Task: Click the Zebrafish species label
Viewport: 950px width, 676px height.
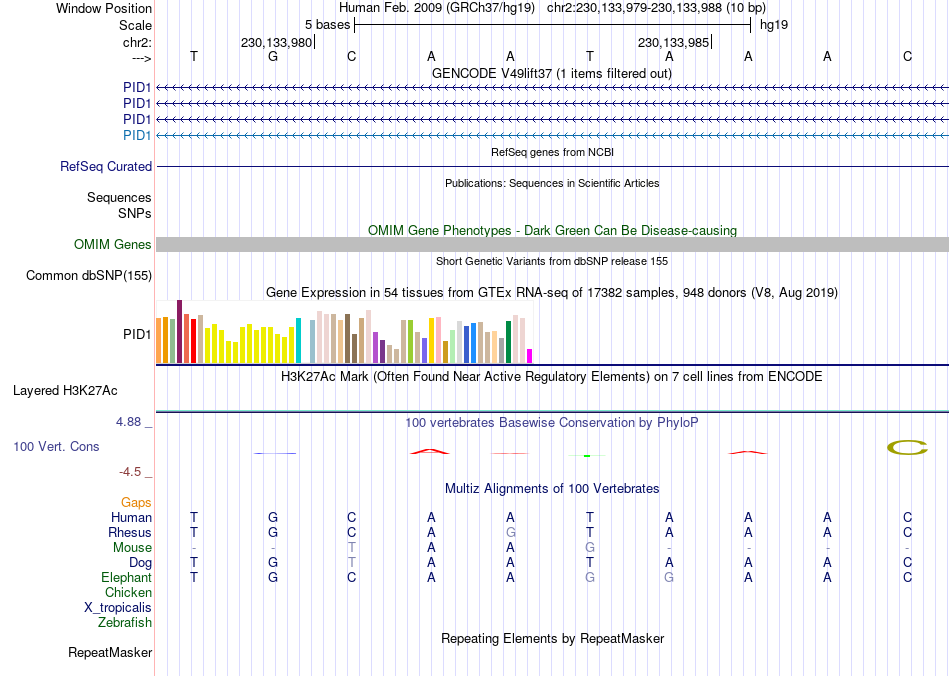Action: 125,623
